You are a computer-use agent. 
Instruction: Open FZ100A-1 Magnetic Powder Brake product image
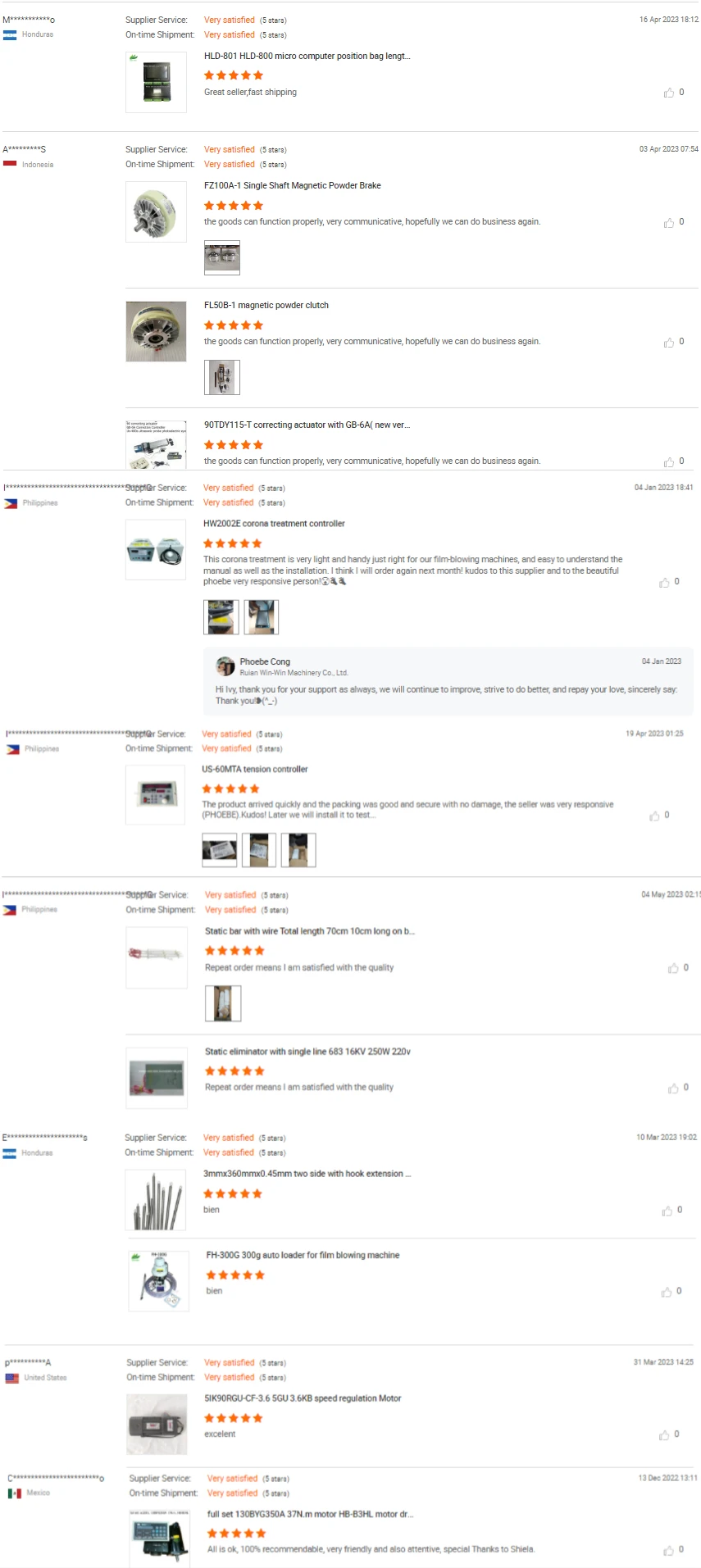(x=156, y=212)
